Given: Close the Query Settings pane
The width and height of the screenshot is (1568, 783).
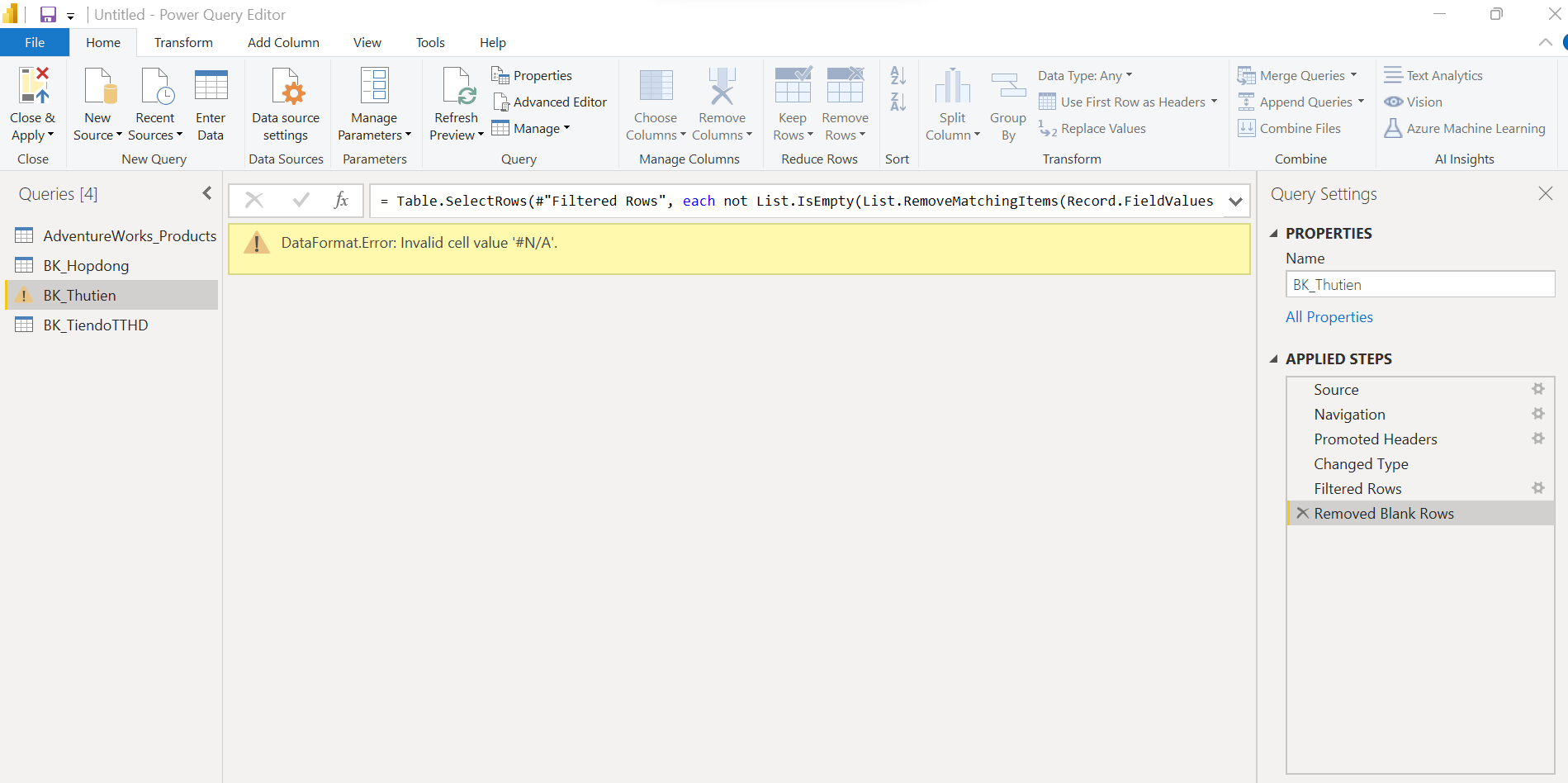Looking at the screenshot, I should click(x=1545, y=193).
